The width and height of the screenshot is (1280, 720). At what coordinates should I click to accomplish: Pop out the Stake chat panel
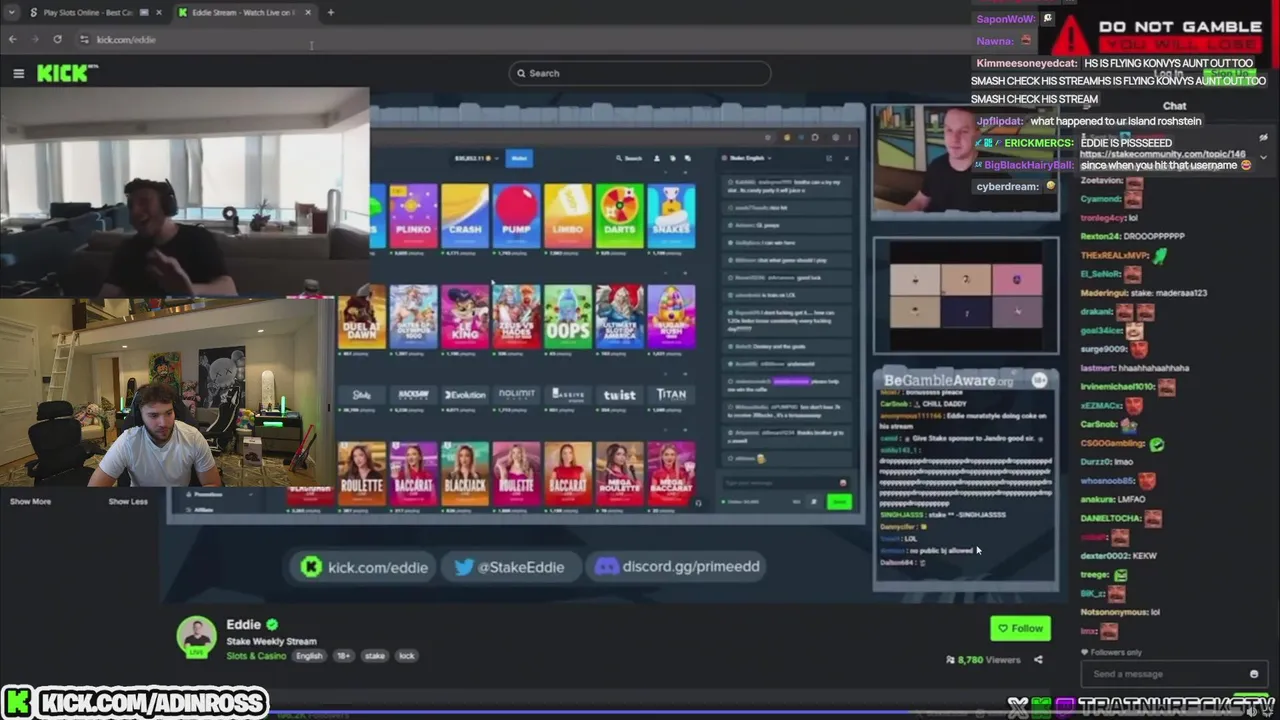(829, 158)
